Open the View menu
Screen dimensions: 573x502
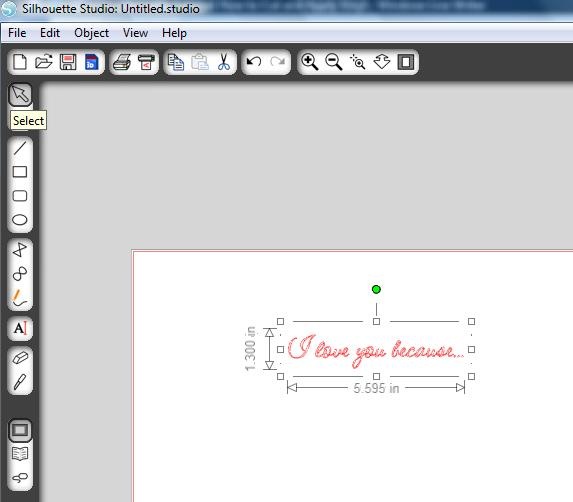135,33
